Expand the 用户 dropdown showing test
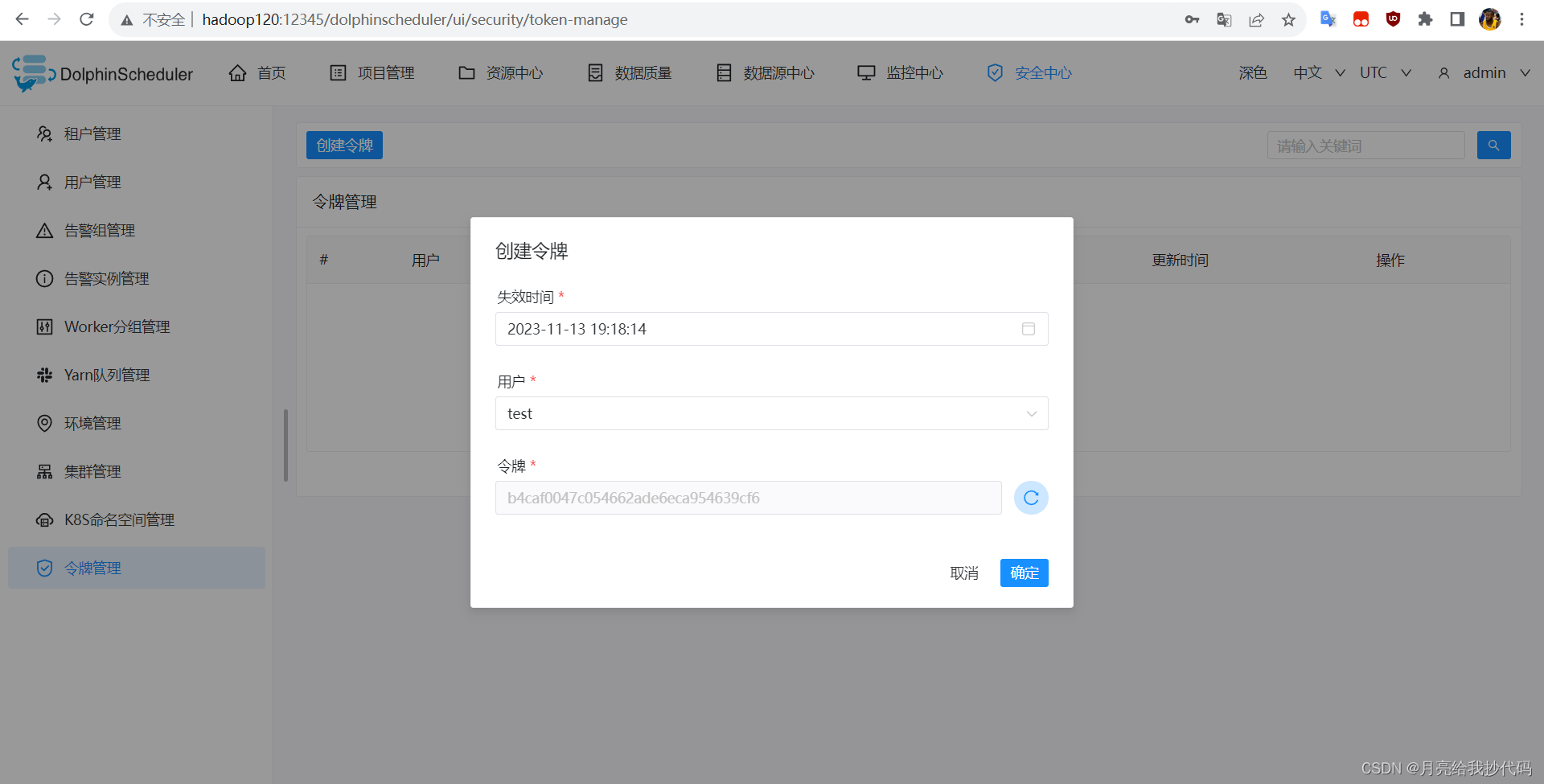1544x784 pixels. tap(772, 413)
